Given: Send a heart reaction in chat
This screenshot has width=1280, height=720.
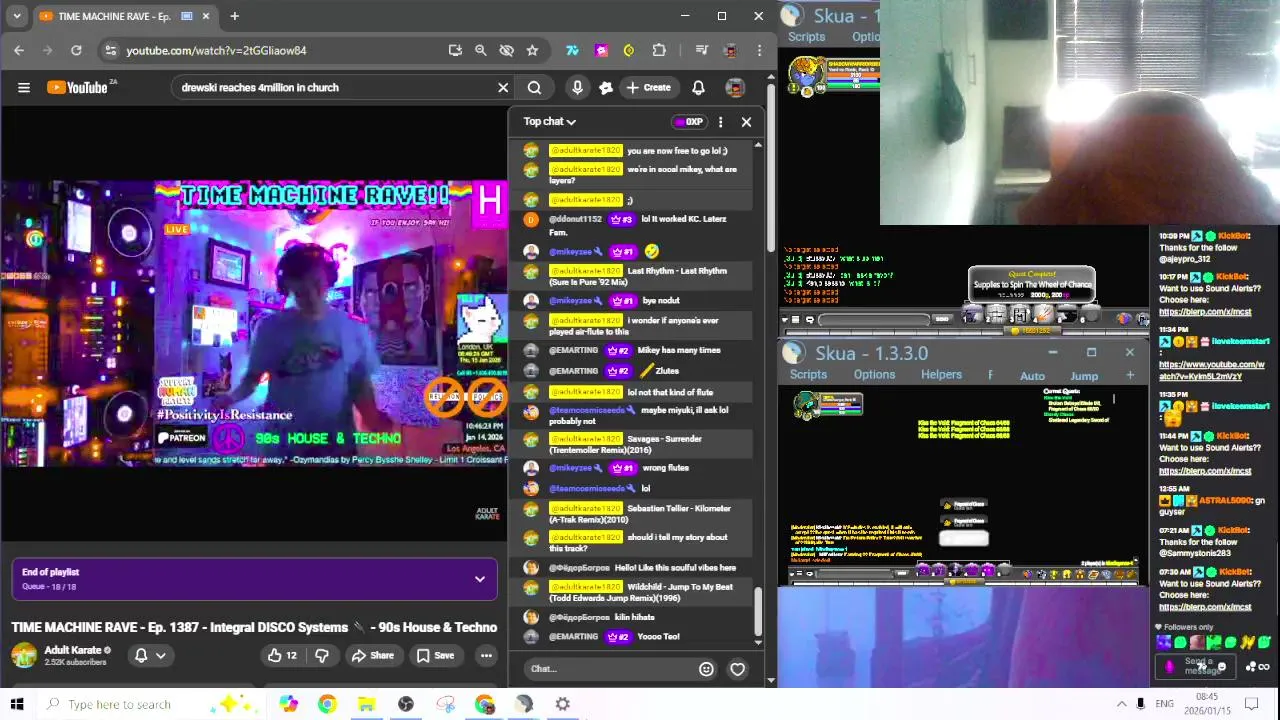Looking at the screenshot, I should pyautogui.click(x=737, y=669).
